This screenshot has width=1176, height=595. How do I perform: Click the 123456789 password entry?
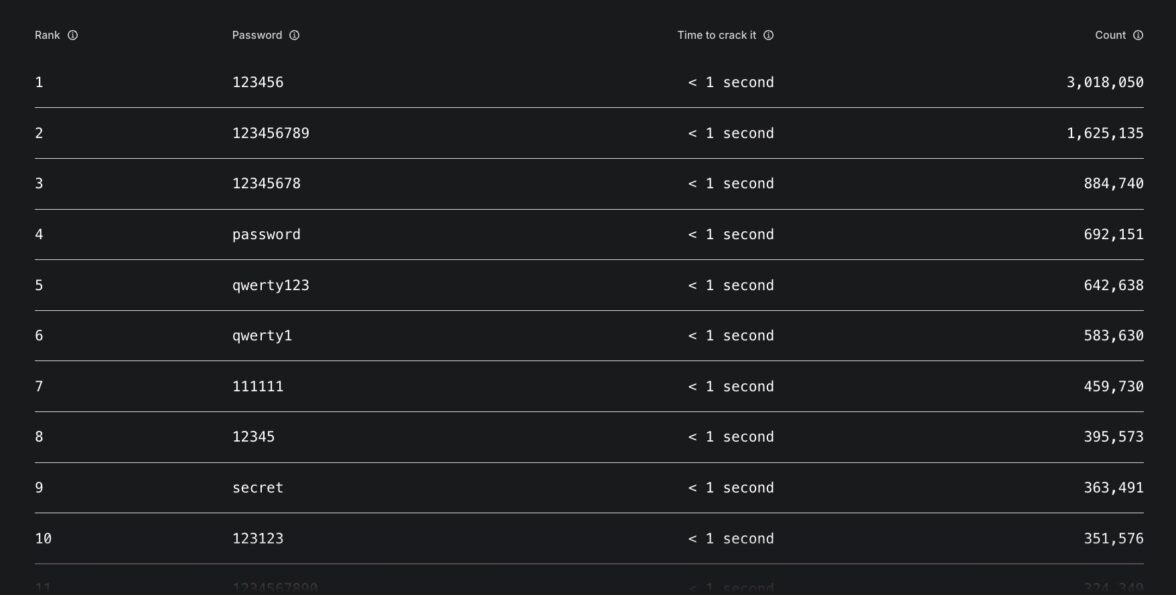pyautogui.click(x=270, y=133)
